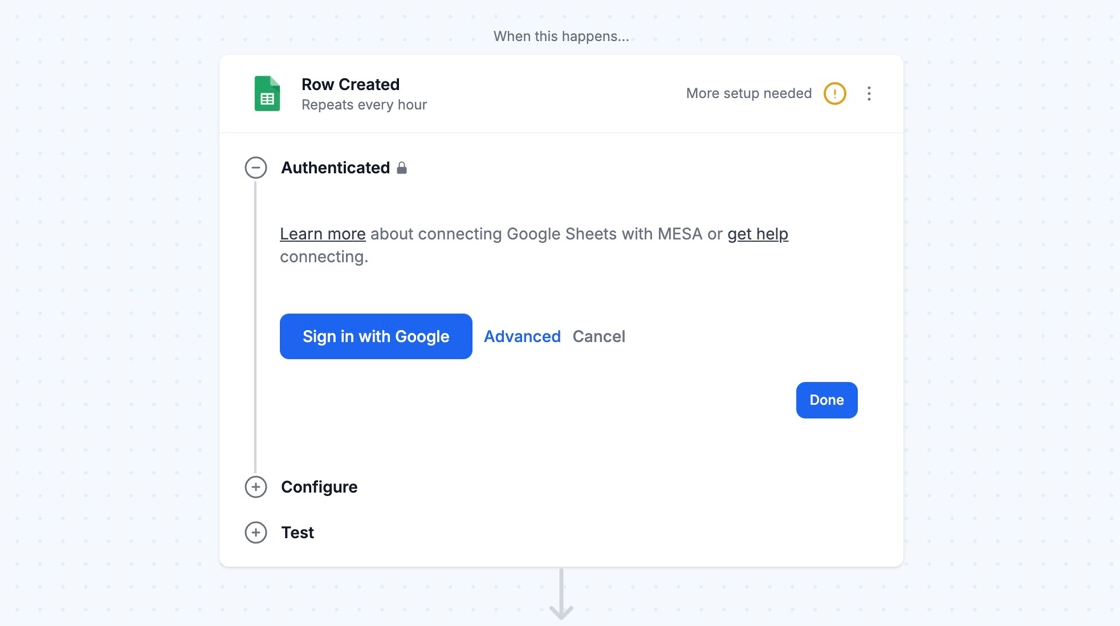The image size is (1120, 626).
Task: Cancel the authentication step
Action: (599, 337)
